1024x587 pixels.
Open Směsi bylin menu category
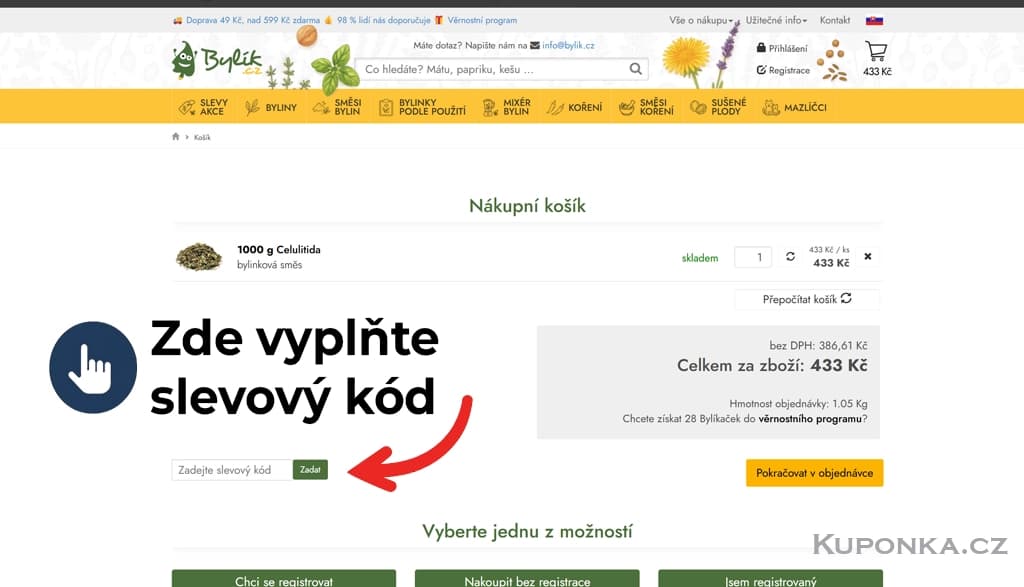tap(336, 107)
